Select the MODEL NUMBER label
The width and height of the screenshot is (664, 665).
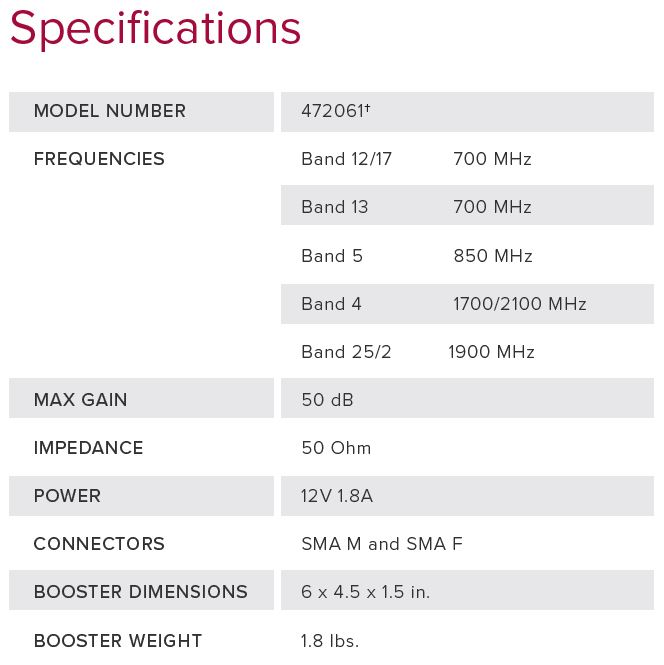(x=110, y=111)
